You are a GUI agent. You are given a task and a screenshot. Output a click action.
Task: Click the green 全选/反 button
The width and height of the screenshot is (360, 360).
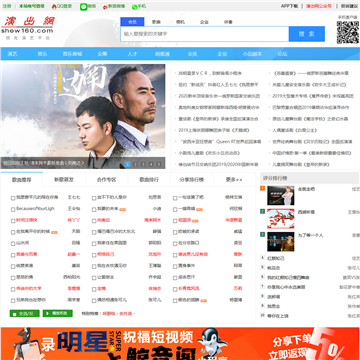pyautogui.click(x=25, y=313)
